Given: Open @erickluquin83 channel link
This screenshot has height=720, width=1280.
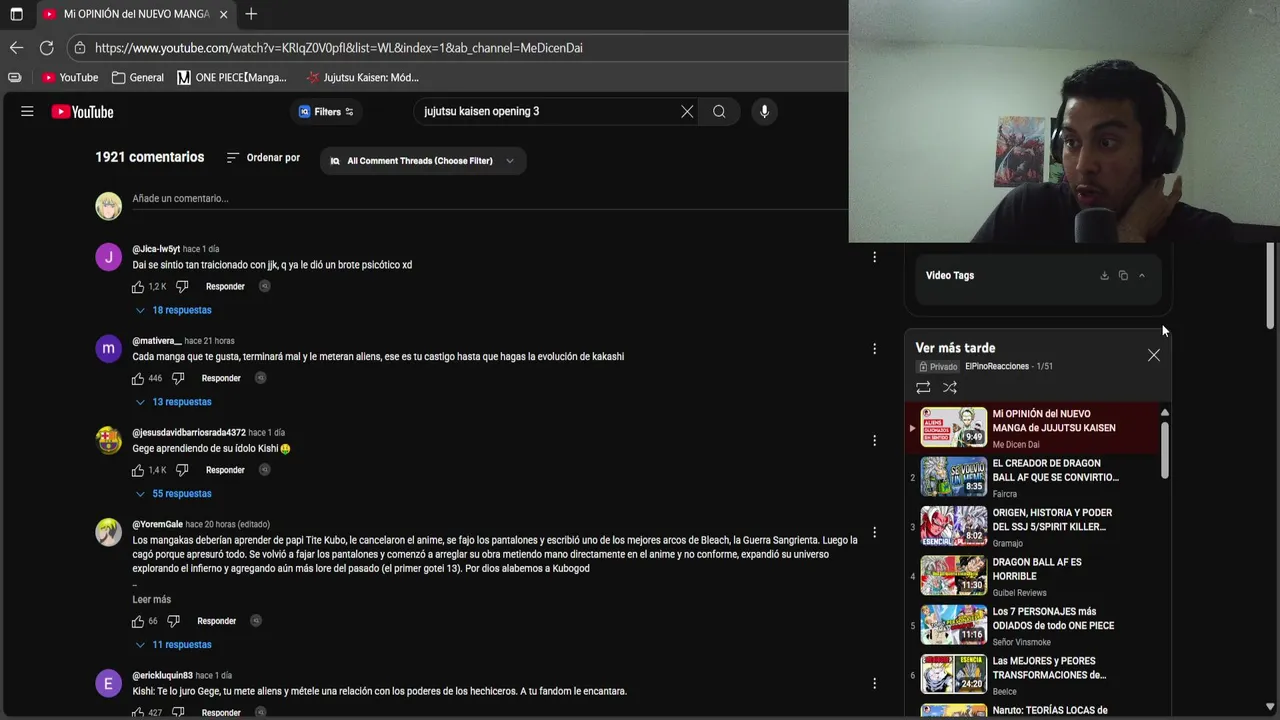Looking at the screenshot, I should click(x=162, y=676).
